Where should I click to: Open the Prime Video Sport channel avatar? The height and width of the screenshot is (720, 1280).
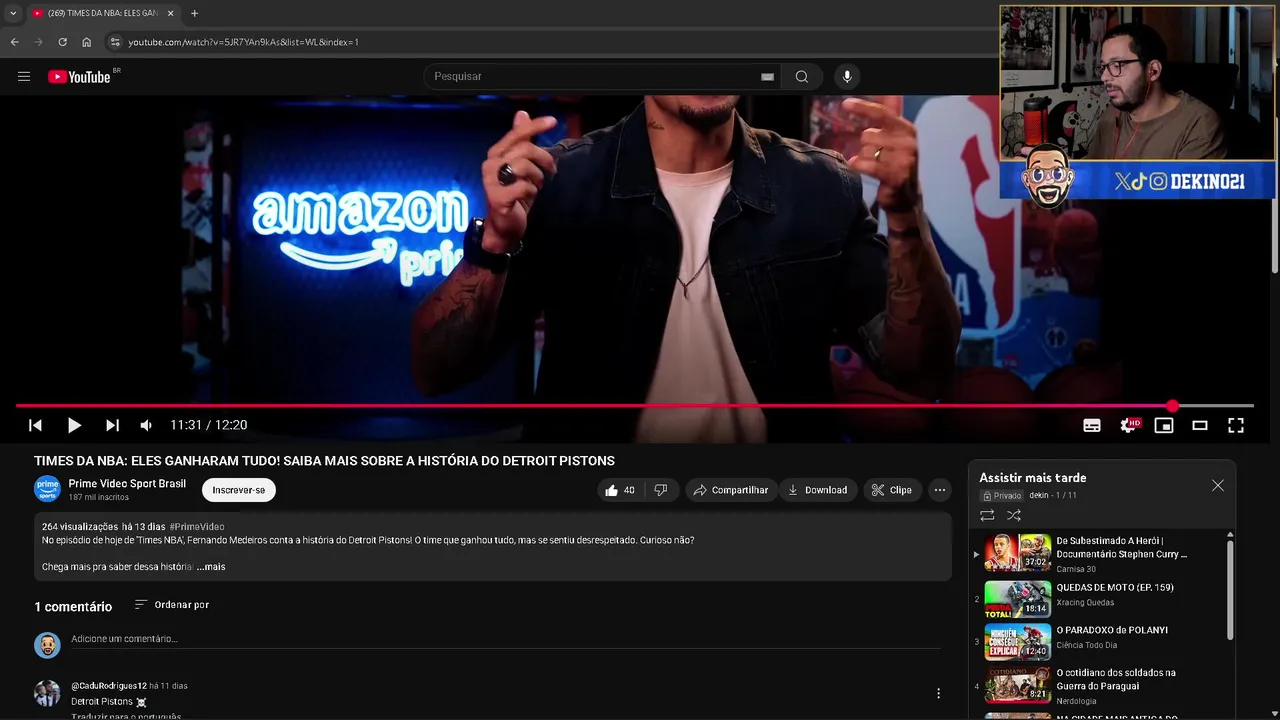47,489
